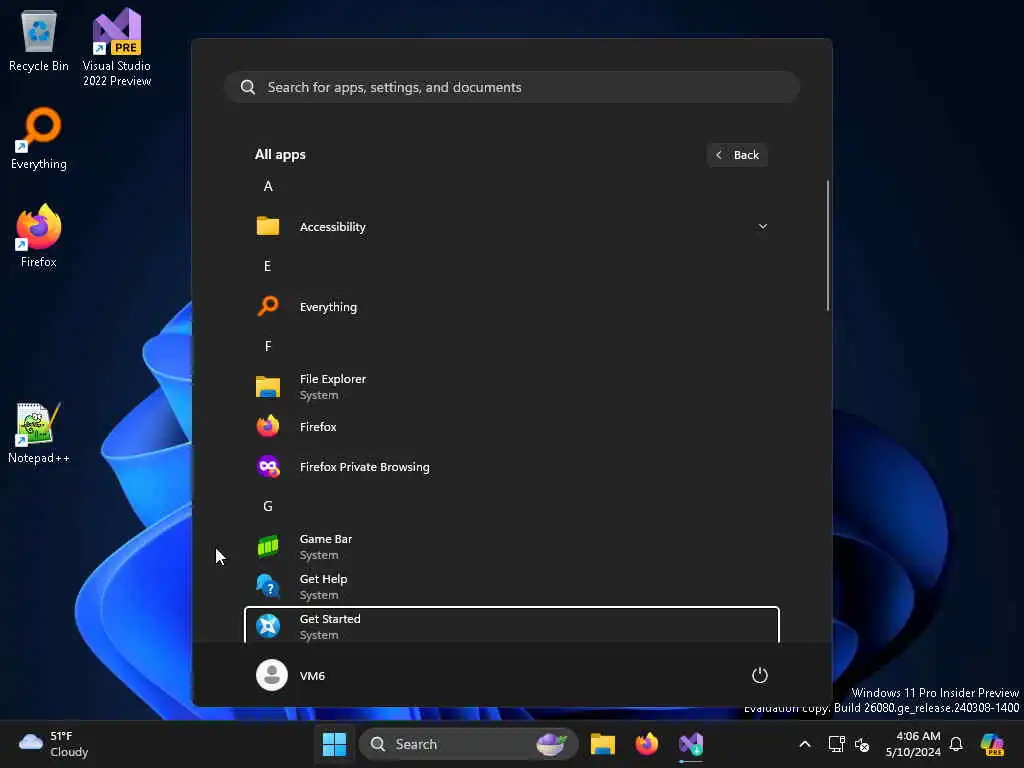Open Visual Studio from the taskbar
The image size is (1024, 768).
[x=691, y=744]
